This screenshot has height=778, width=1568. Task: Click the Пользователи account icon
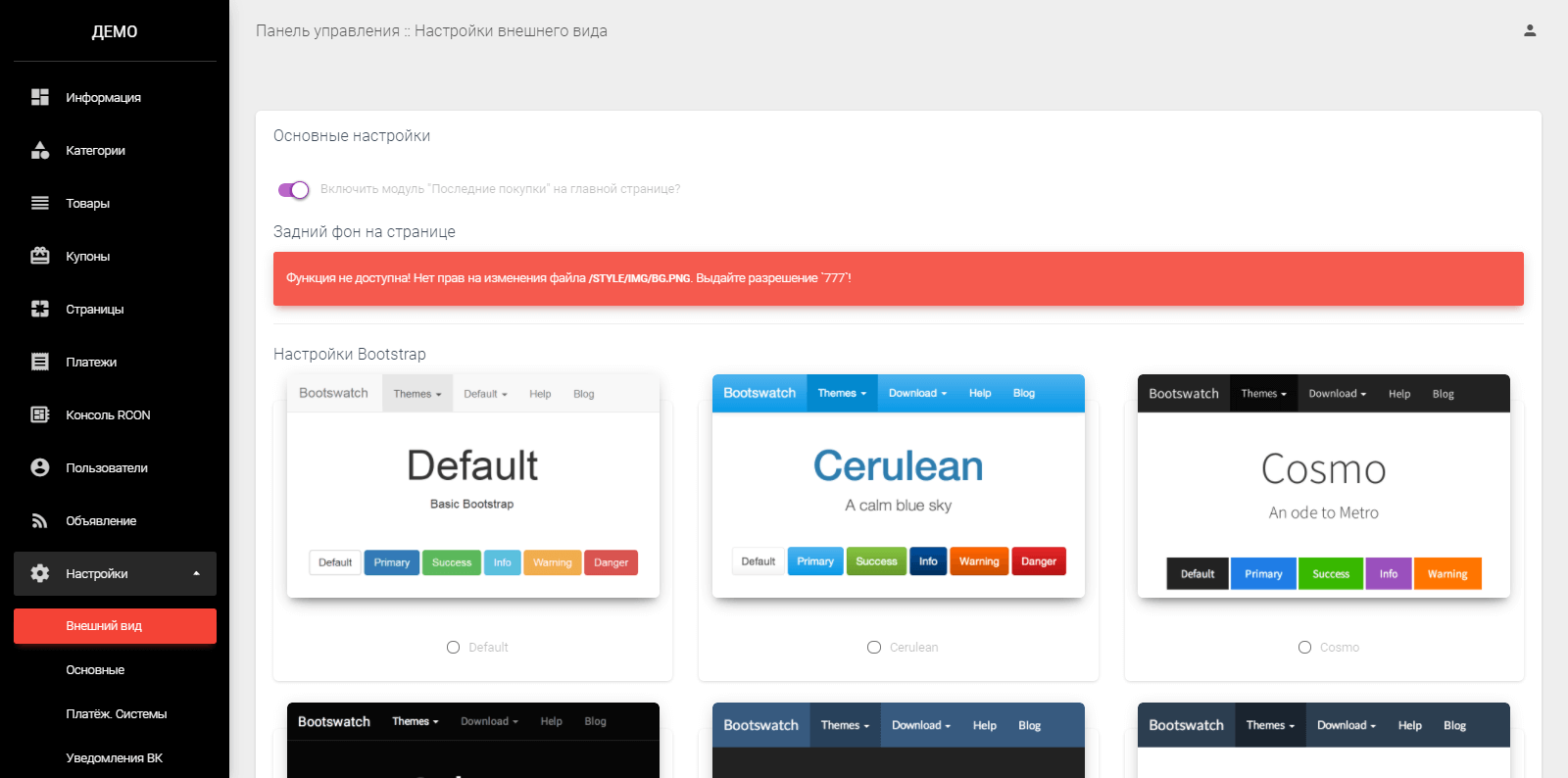click(40, 467)
